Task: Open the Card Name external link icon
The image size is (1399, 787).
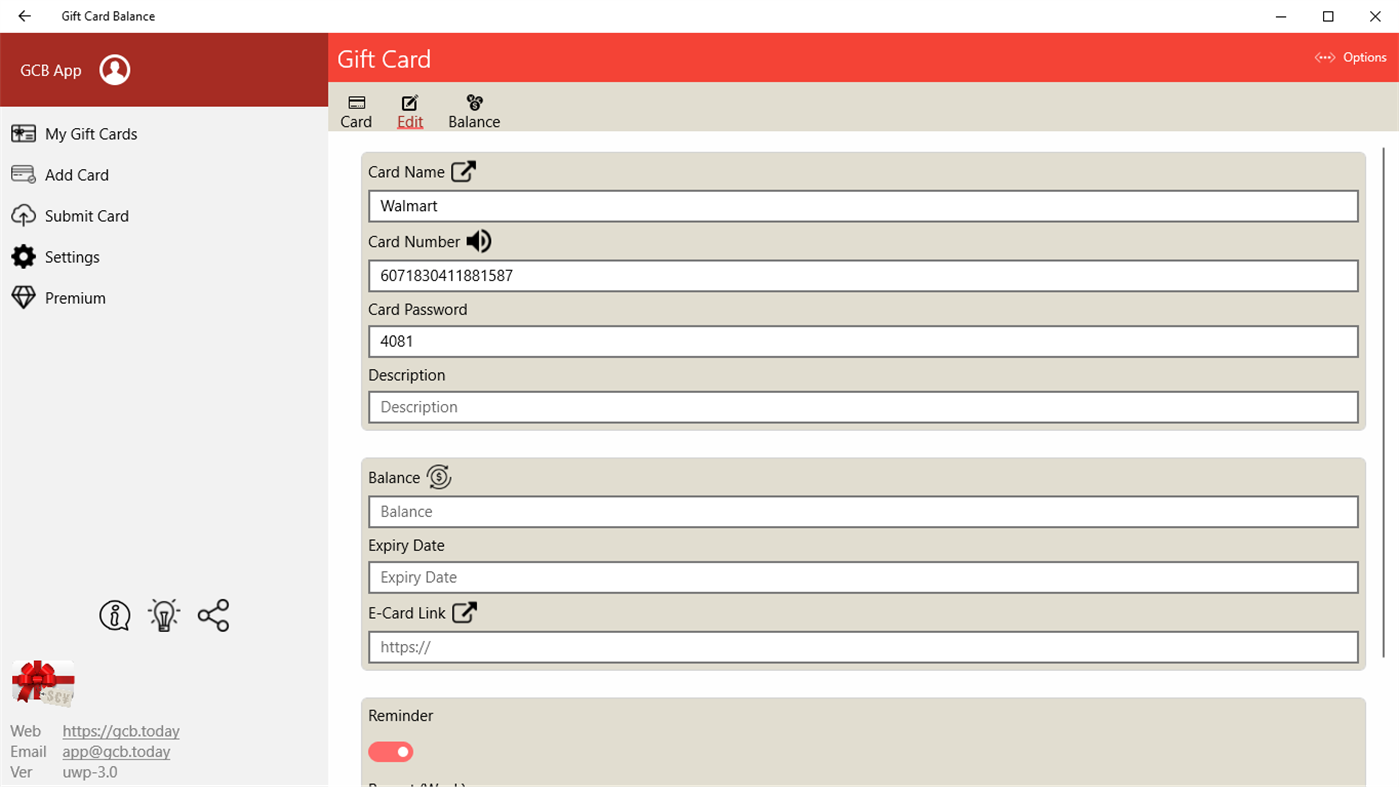Action: point(463,171)
